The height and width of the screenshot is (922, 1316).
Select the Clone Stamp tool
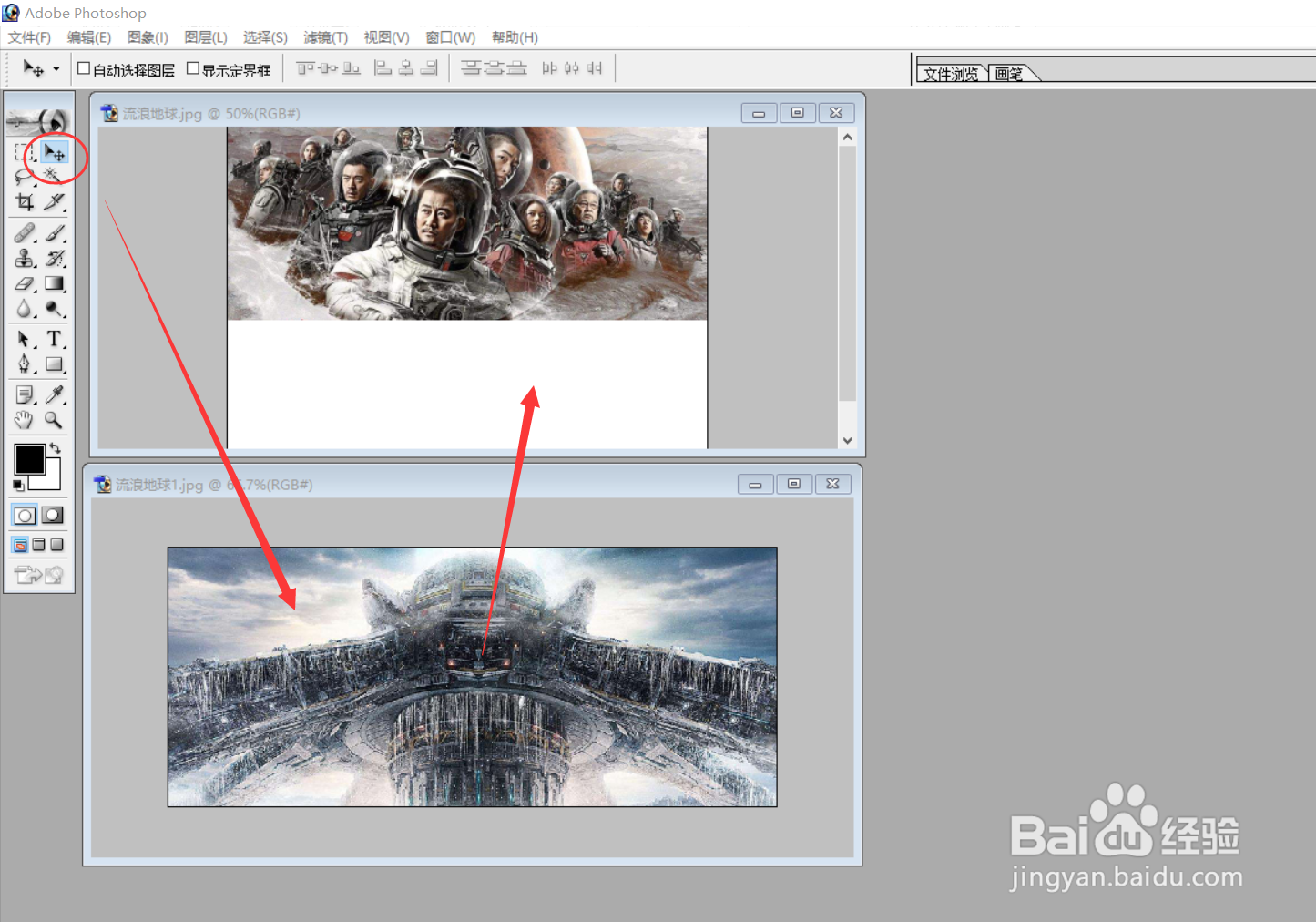[25, 259]
